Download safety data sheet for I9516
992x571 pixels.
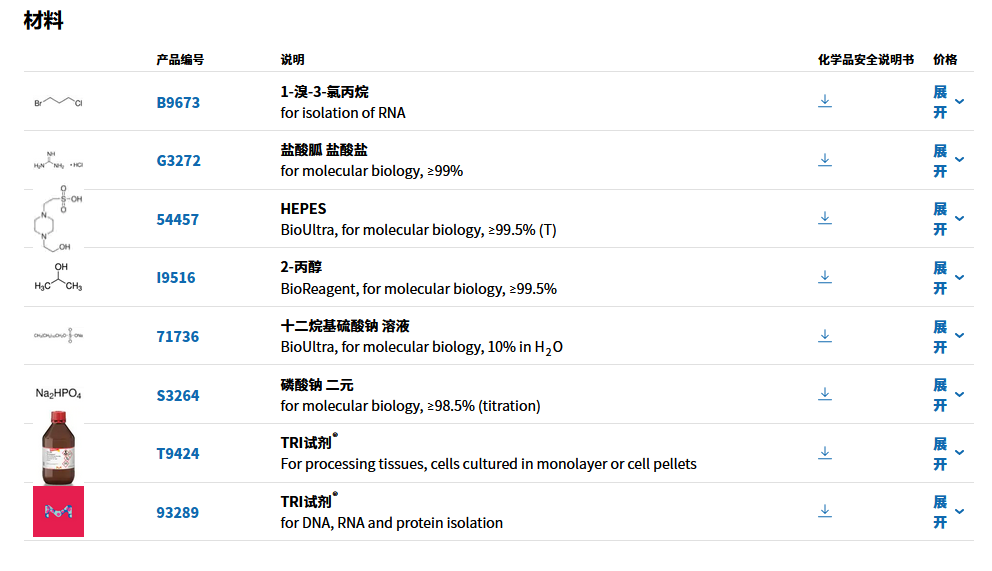825,277
